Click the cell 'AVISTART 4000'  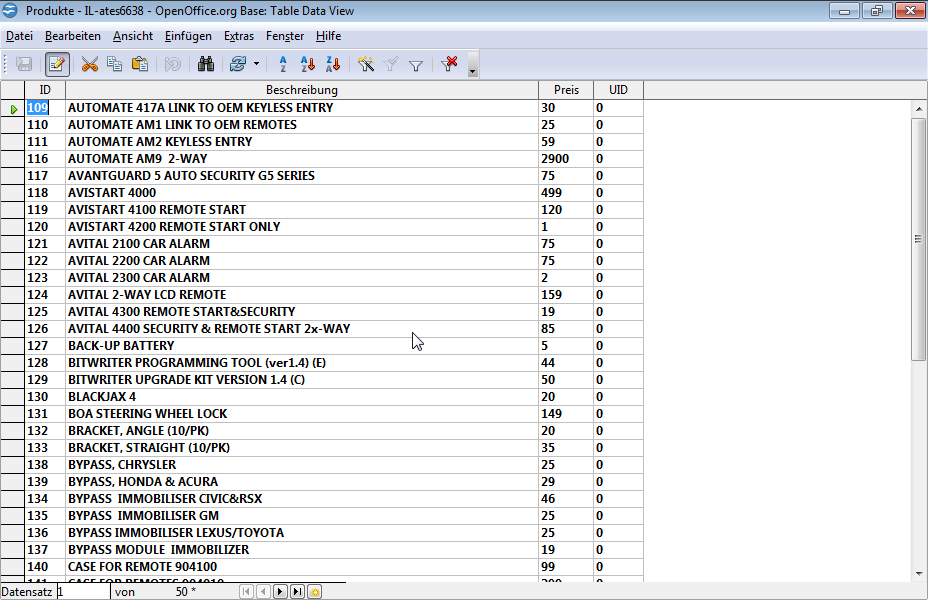point(302,193)
